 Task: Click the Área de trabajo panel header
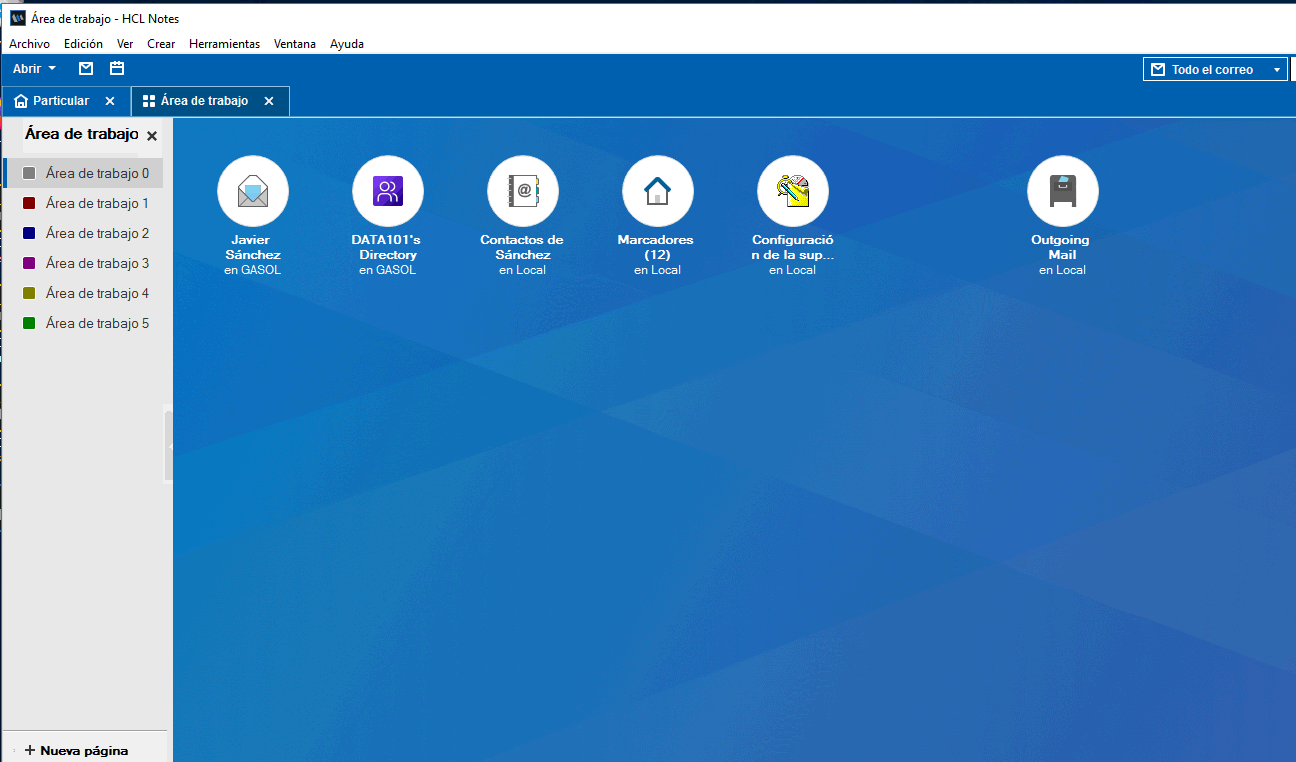click(82, 134)
